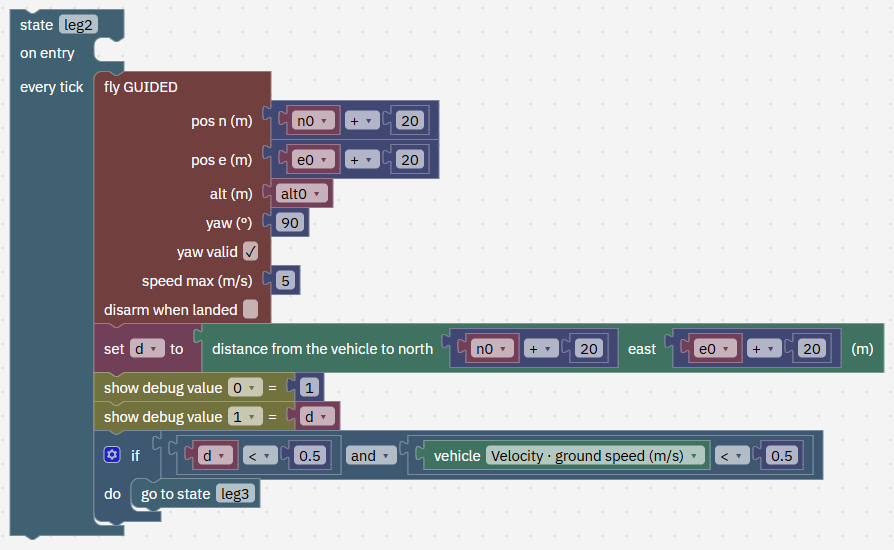894x550 pixels.
Task: Open the e0 variable dropdown in pos e
Action: [312, 160]
